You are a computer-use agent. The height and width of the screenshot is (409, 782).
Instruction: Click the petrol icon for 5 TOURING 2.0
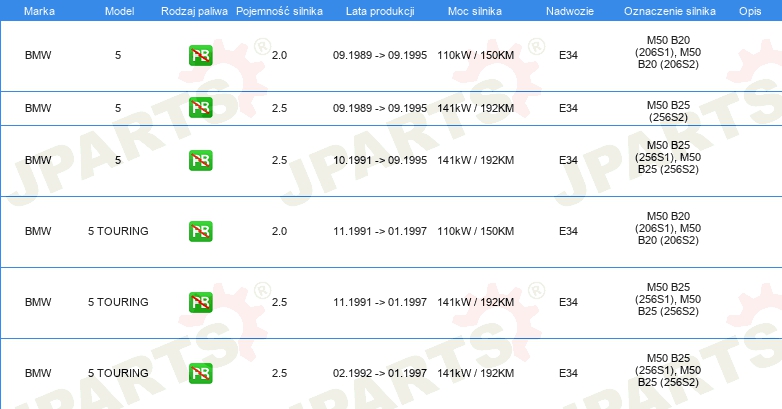click(200, 231)
